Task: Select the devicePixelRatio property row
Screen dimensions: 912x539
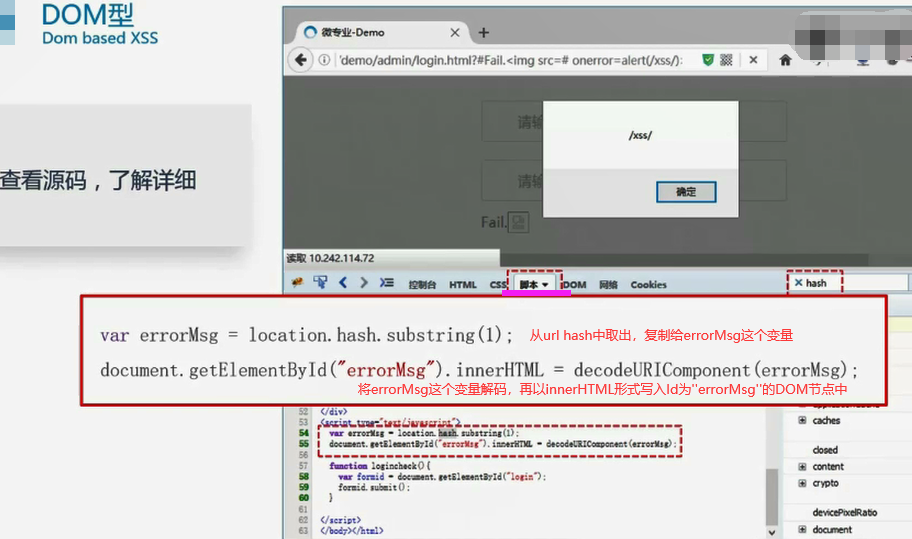Action: pos(845,512)
